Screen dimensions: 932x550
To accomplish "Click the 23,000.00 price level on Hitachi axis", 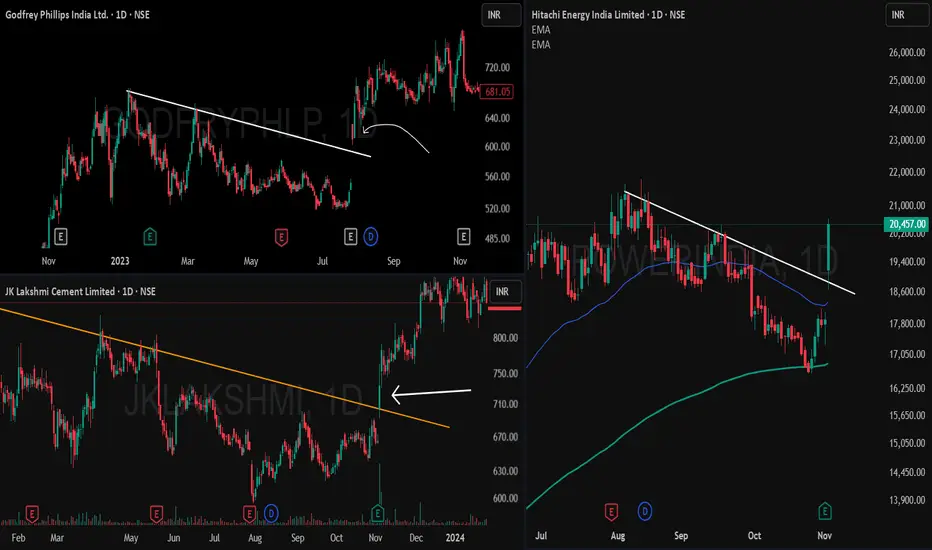I will 907,140.
